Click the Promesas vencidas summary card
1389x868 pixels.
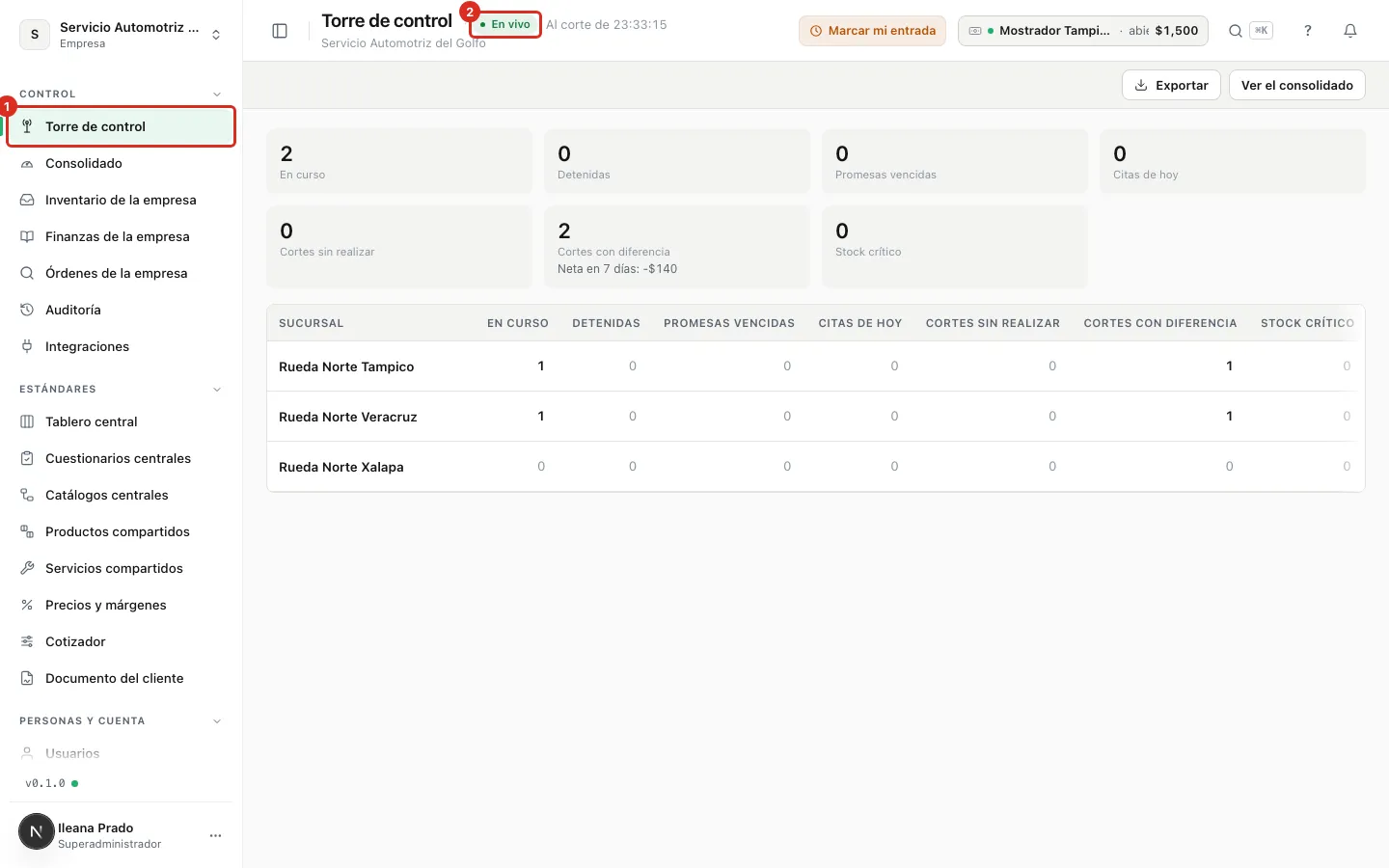[x=955, y=161]
